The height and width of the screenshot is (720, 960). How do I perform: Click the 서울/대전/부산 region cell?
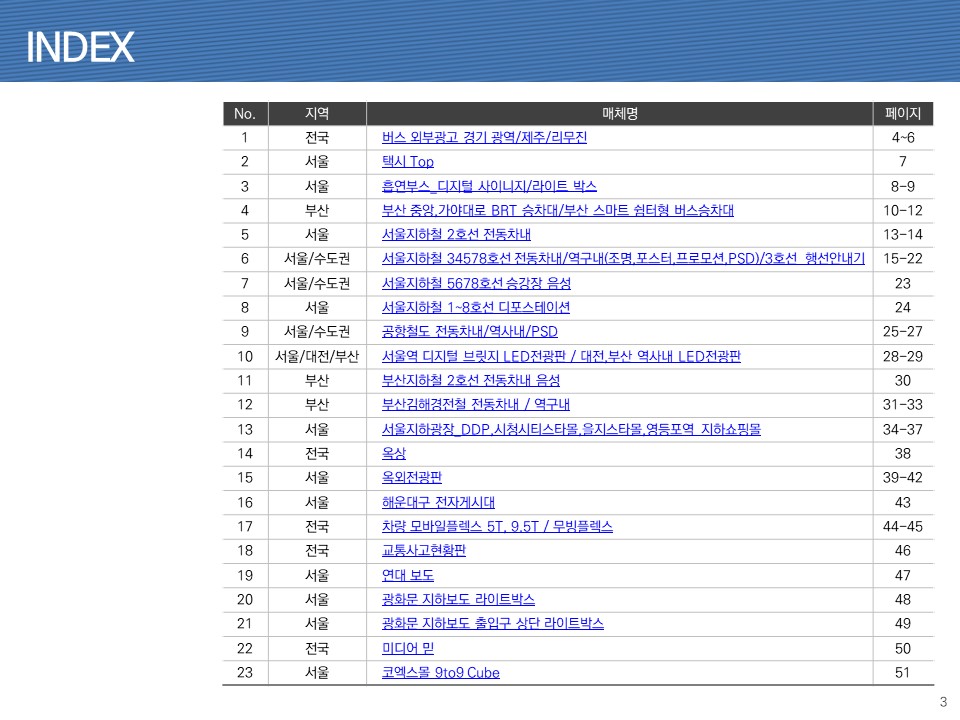click(x=317, y=356)
